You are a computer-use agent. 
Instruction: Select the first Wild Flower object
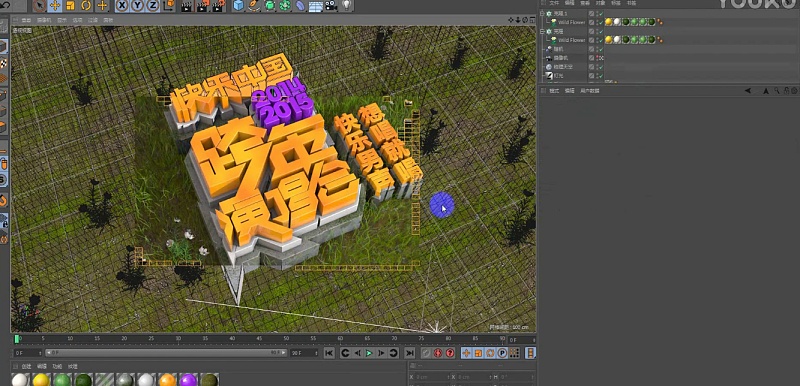(571, 22)
